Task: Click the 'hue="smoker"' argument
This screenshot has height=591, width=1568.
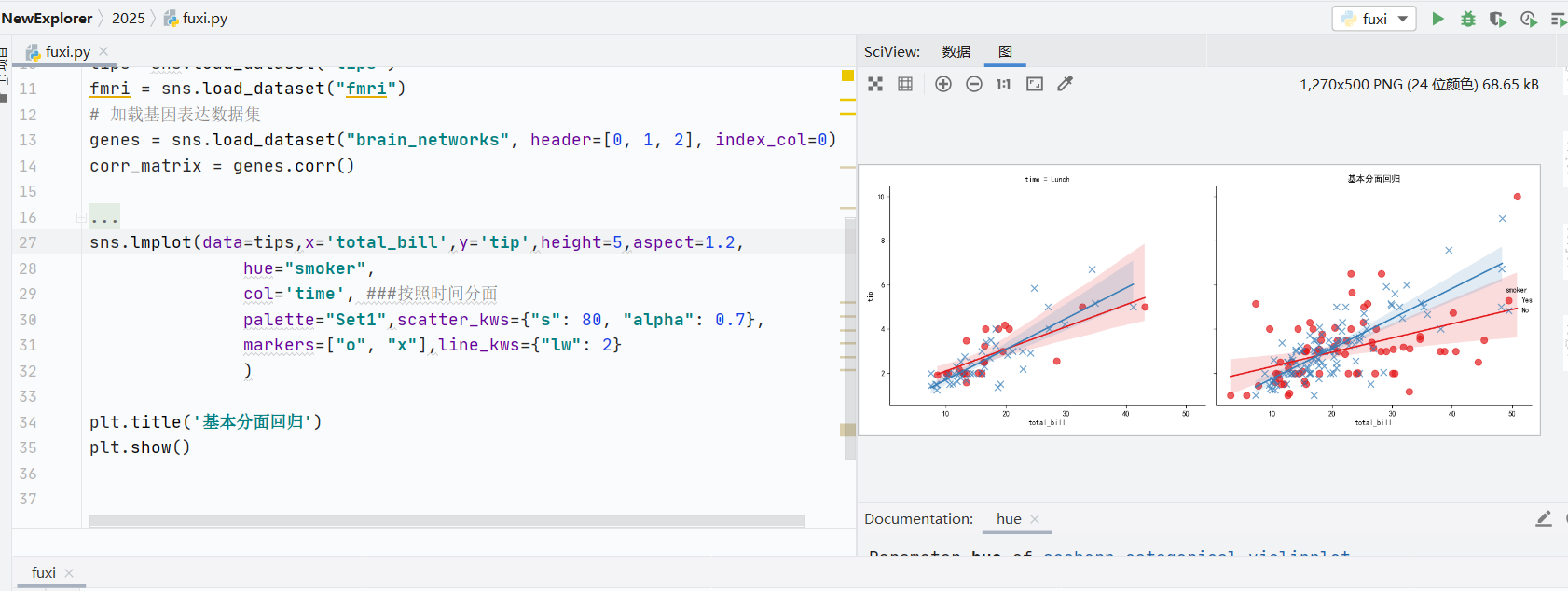Action: click(x=309, y=268)
